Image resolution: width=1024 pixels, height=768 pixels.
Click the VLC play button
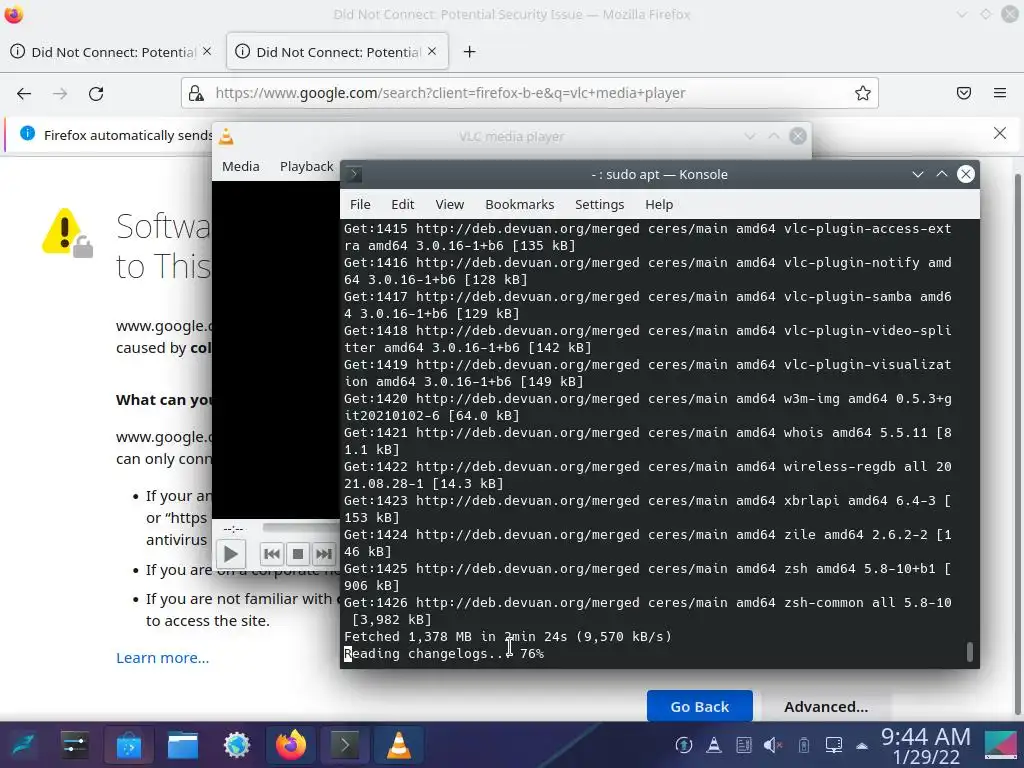pos(231,554)
